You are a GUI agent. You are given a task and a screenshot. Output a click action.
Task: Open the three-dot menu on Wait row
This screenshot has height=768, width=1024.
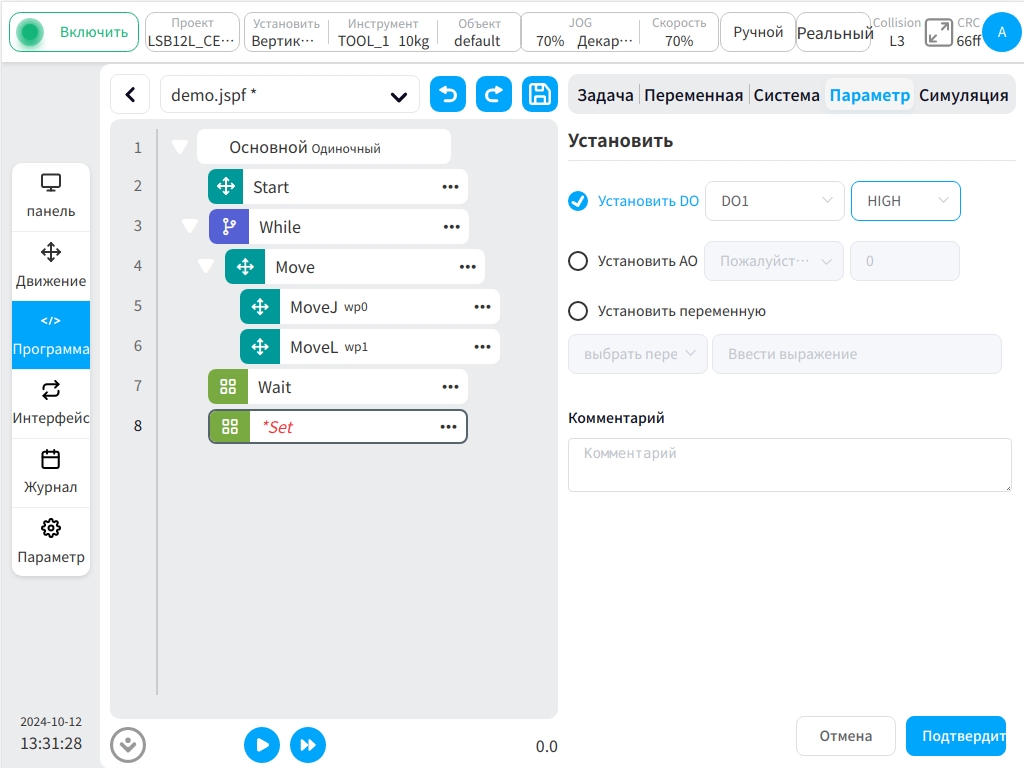pos(450,387)
